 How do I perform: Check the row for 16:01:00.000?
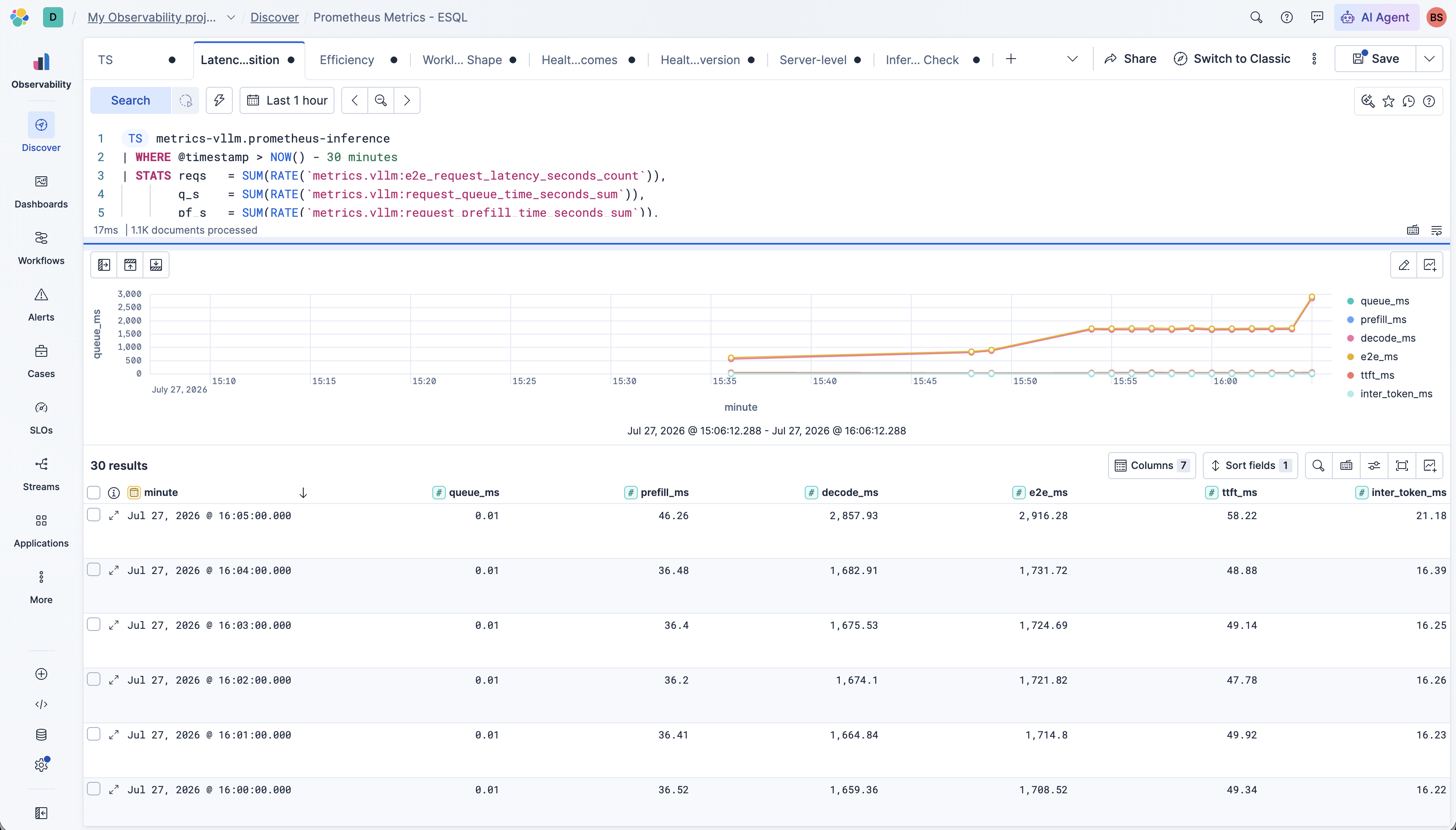94,734
